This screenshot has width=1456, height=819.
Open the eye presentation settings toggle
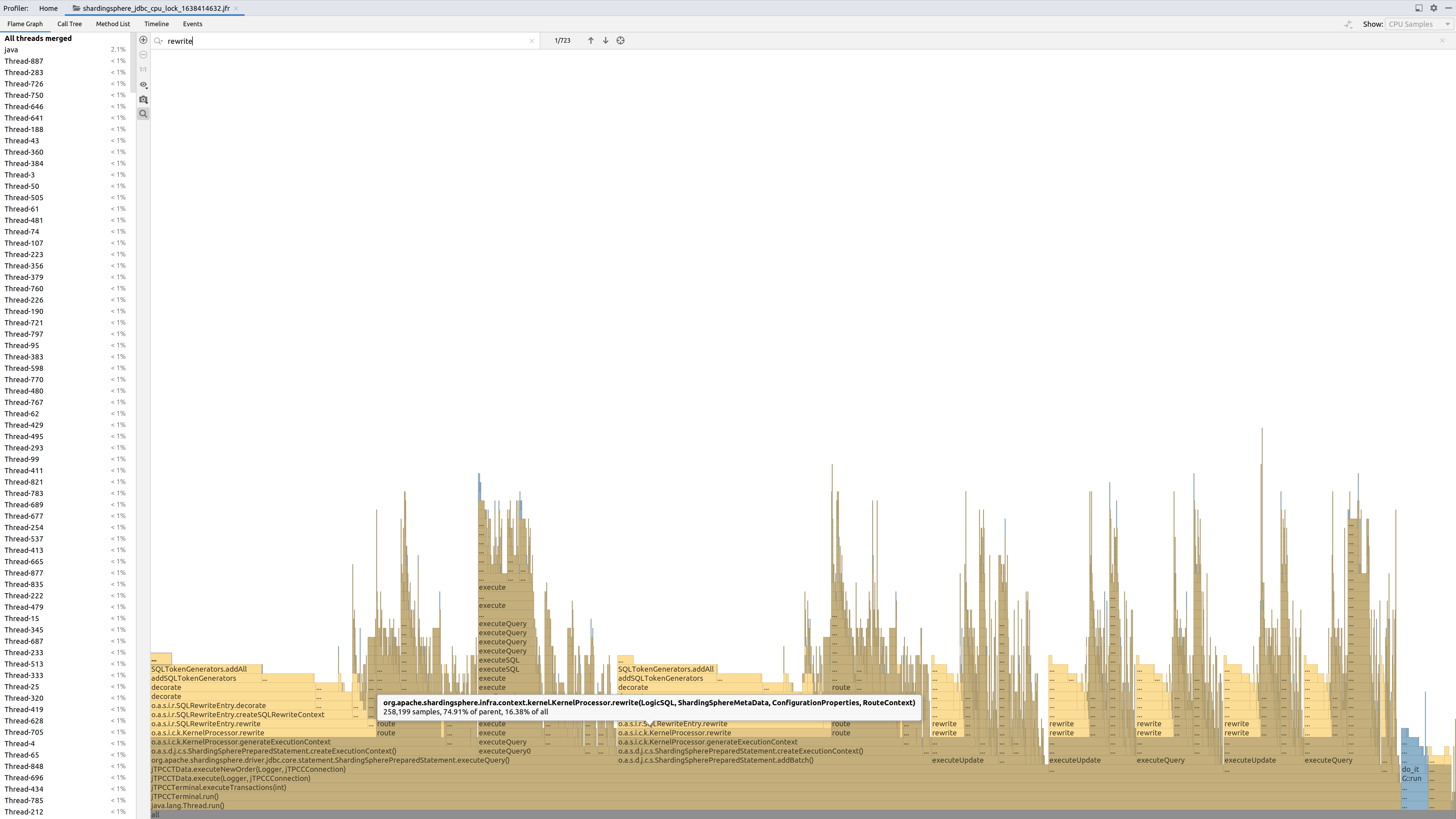coord(143,85)
